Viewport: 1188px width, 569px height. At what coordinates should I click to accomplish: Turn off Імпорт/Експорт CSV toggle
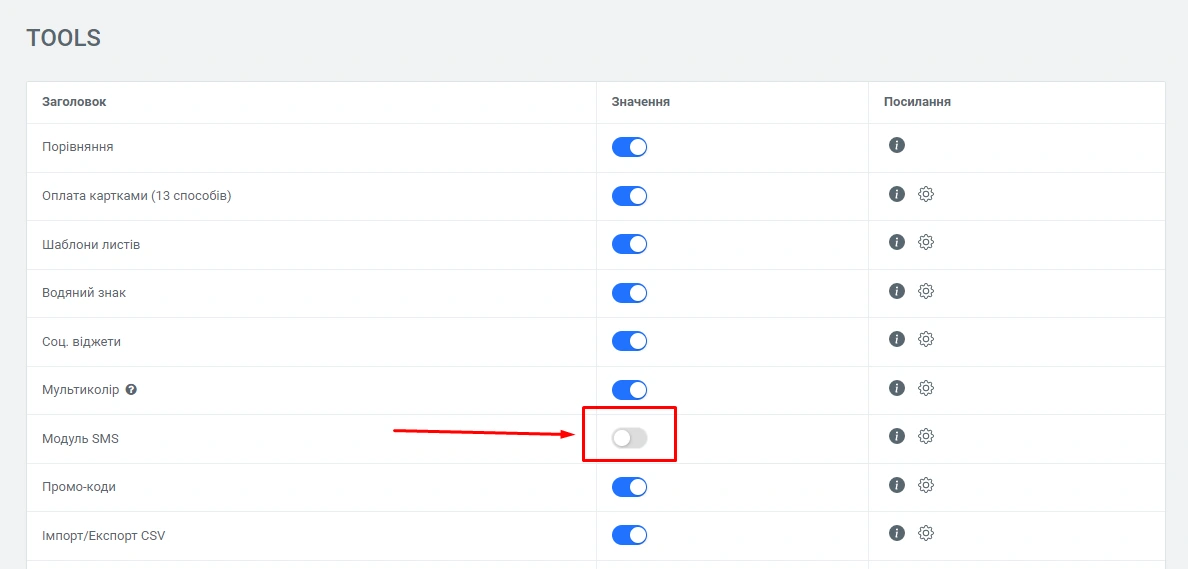pos(630,535)
